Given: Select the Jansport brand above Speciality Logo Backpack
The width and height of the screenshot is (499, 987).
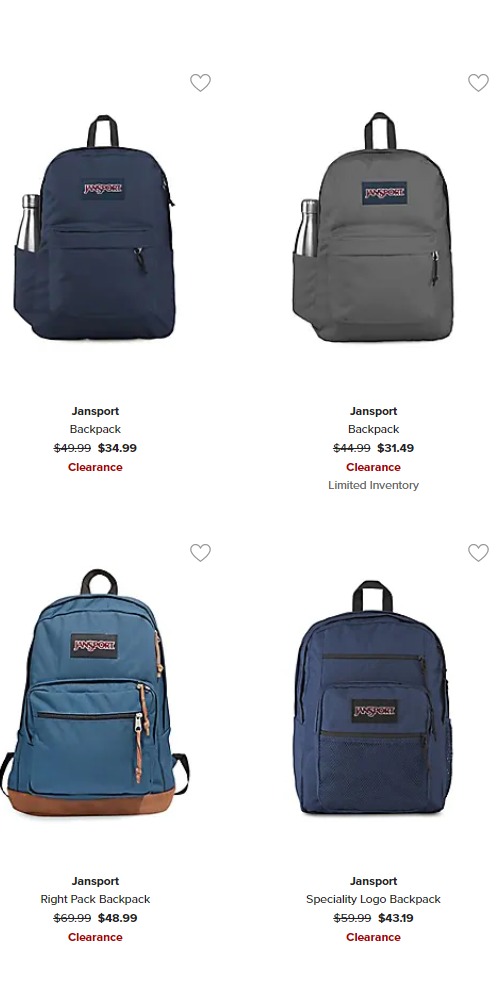Looking at the screenshot, I should [373, 881].
